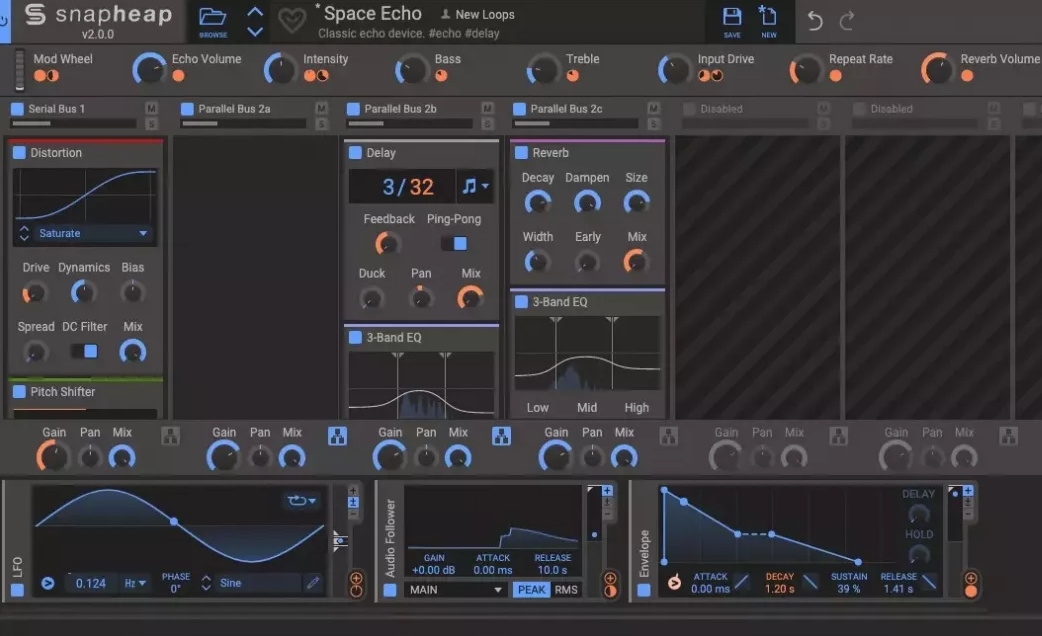Open the lane routing icon for Parallel Bus 2a
Viewport: 1042px width, 636px height.
pos(338,436)
